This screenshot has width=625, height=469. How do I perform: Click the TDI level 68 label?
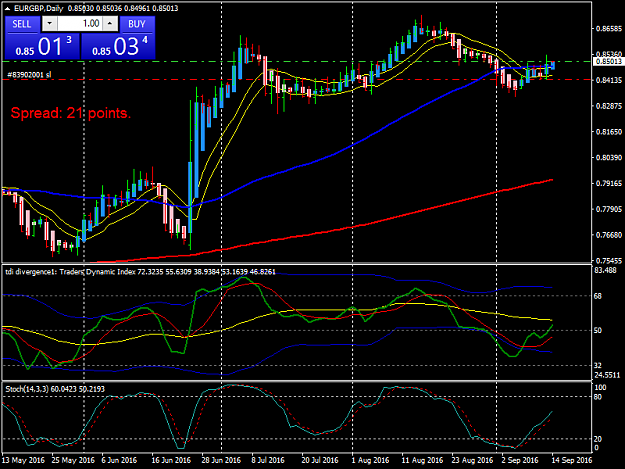pyautogui.click(x=598, y=296)
